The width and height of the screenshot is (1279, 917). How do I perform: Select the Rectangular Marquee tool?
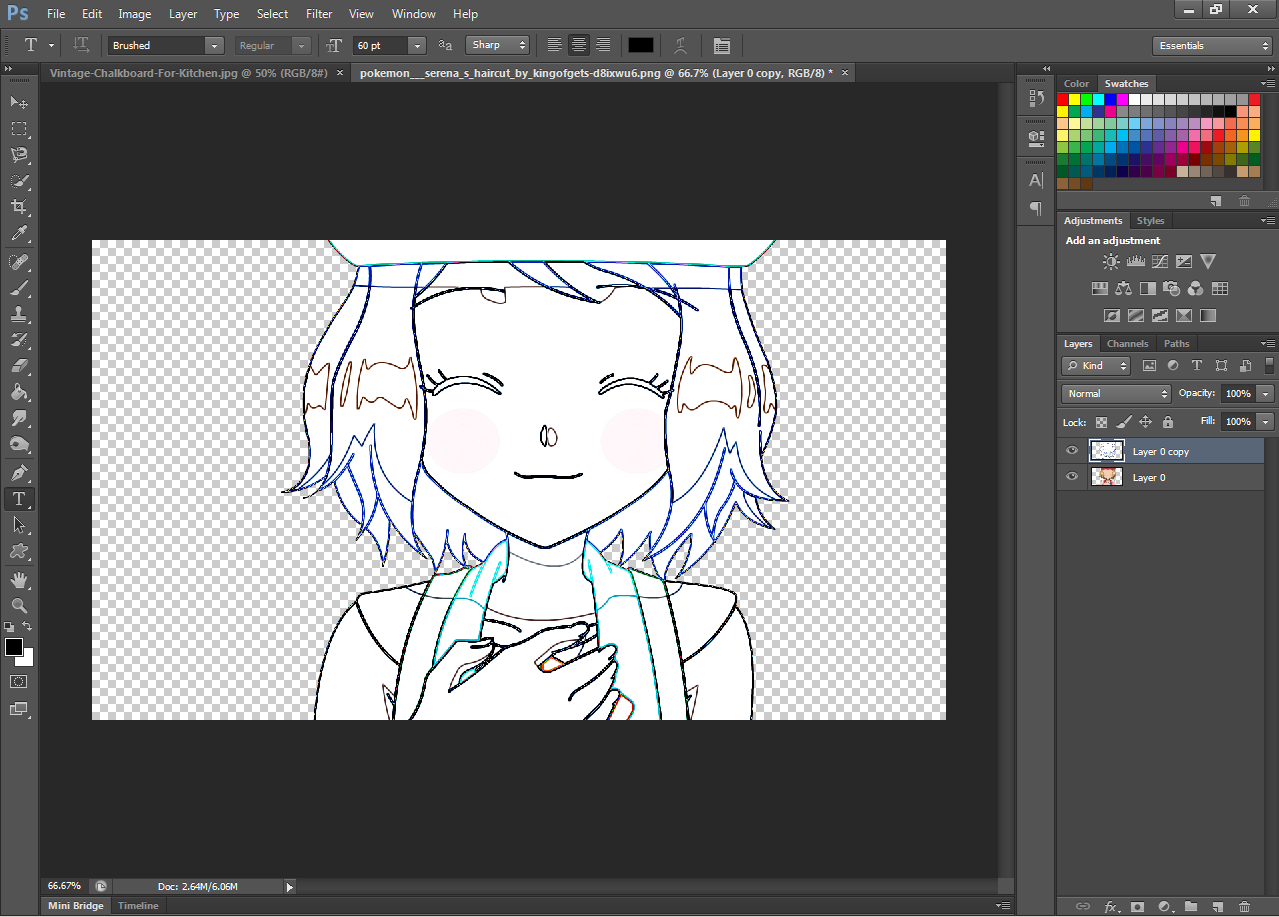pyautogui.click(x=18, y=129)
